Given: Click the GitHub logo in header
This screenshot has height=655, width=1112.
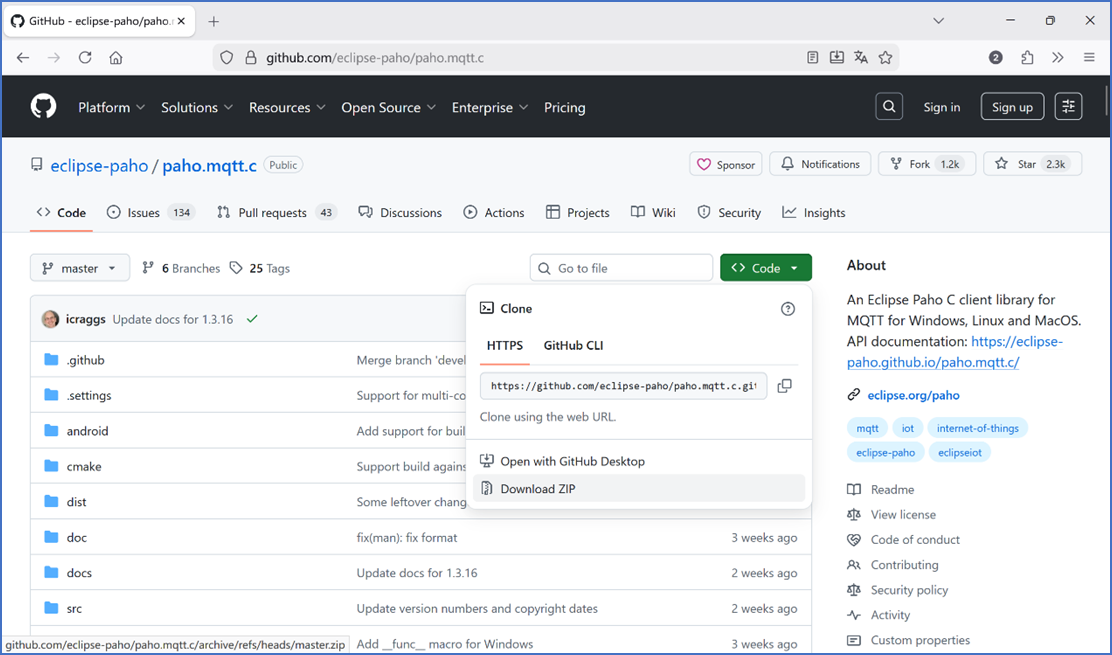Looking at the screenshot, I should pos(43,107).
